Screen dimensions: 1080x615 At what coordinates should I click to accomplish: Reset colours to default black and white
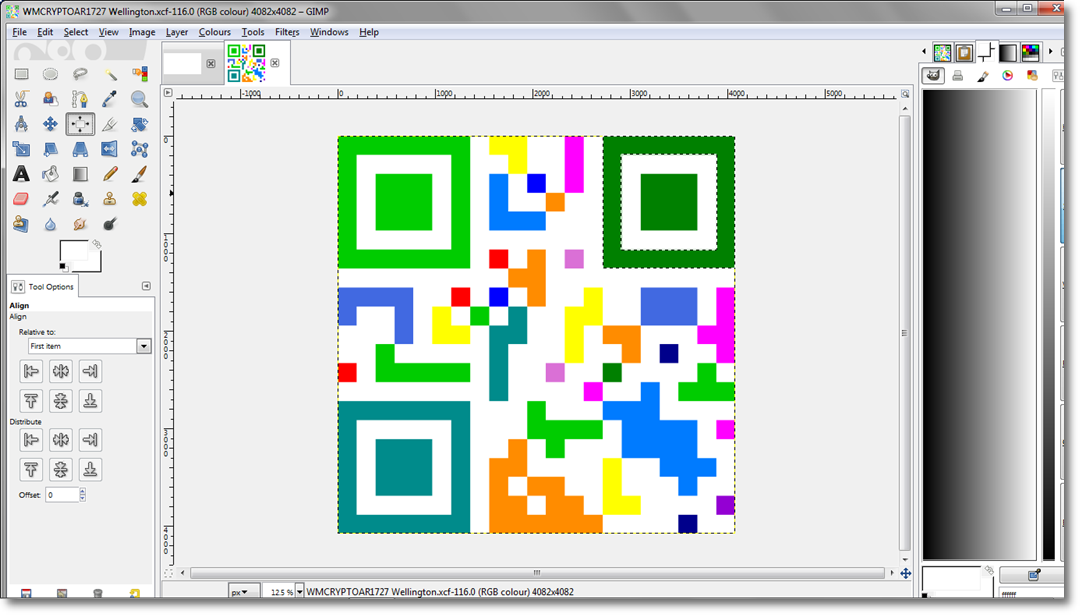coord(63,267)
